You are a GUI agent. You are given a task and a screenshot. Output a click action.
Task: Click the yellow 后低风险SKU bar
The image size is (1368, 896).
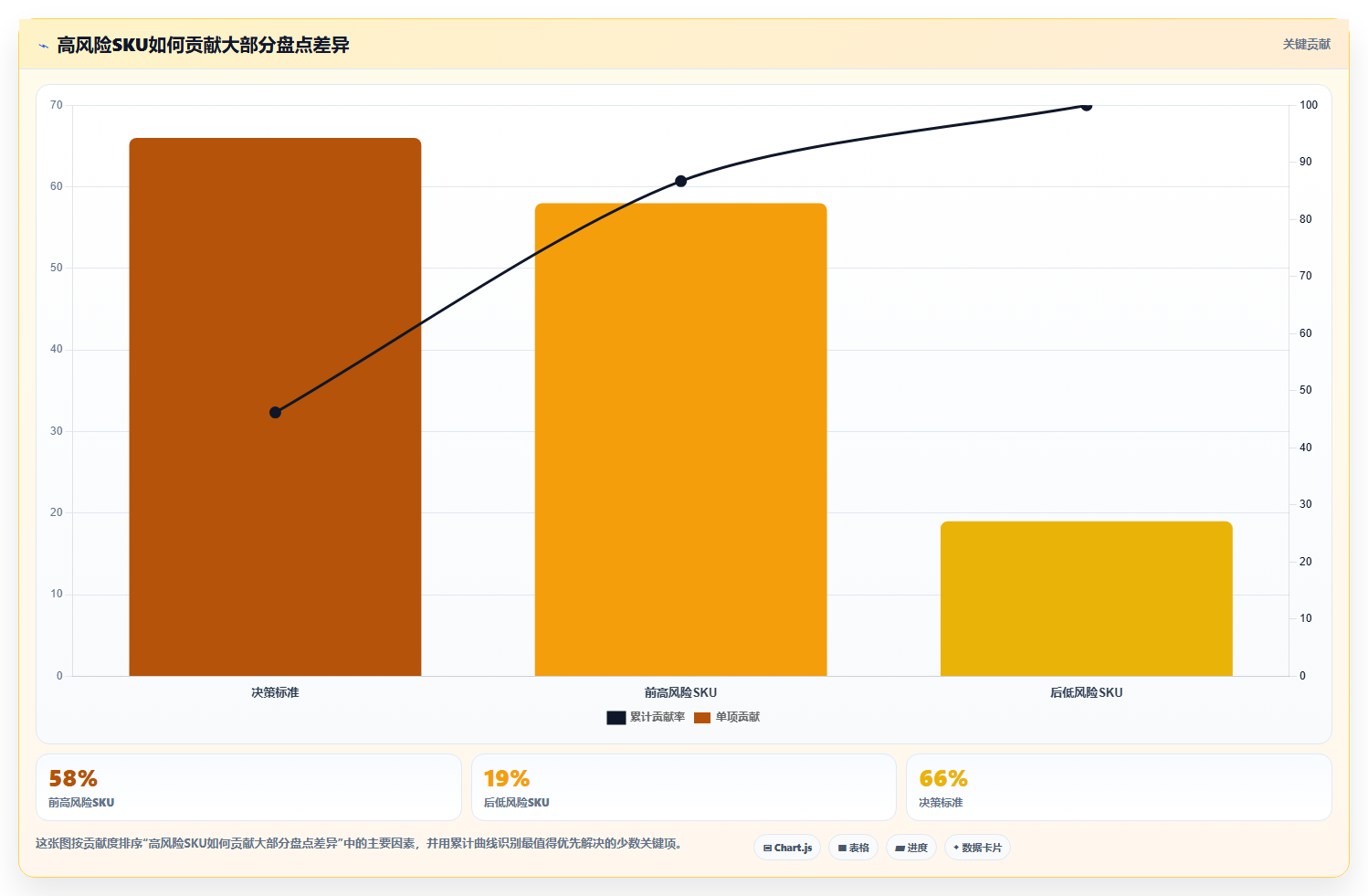(1087, 599)
